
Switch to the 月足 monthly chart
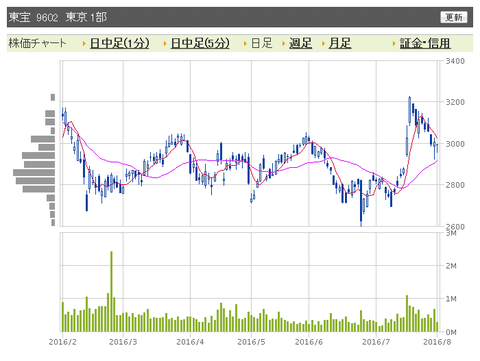[x=340, y=43]
